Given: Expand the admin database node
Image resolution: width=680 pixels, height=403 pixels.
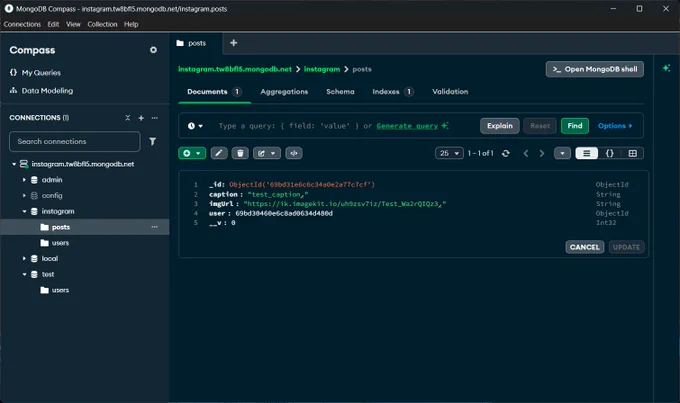Looking at the screenshot, I should pyautogui.click(x=24, y=180).
